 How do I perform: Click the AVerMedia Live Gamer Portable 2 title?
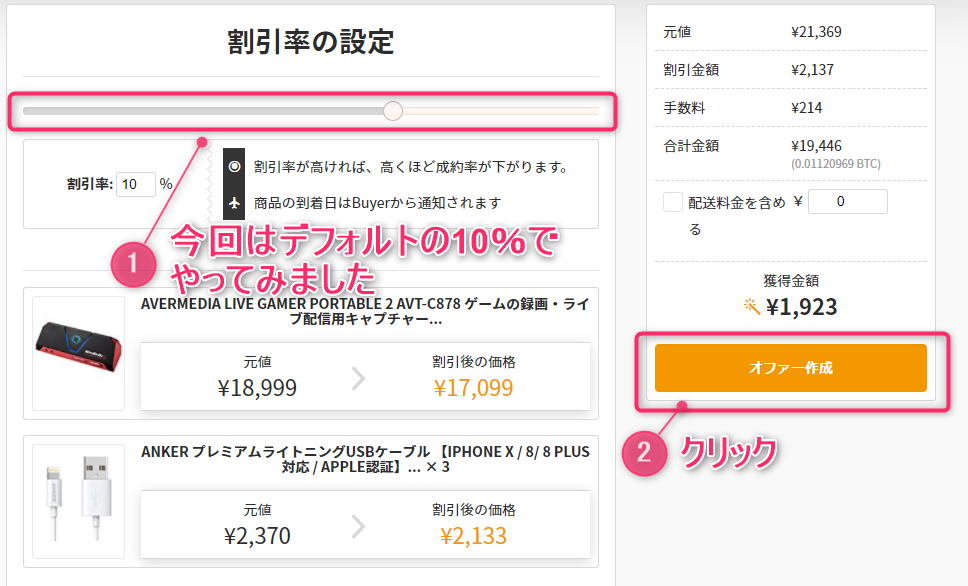[x=364, y=312]
